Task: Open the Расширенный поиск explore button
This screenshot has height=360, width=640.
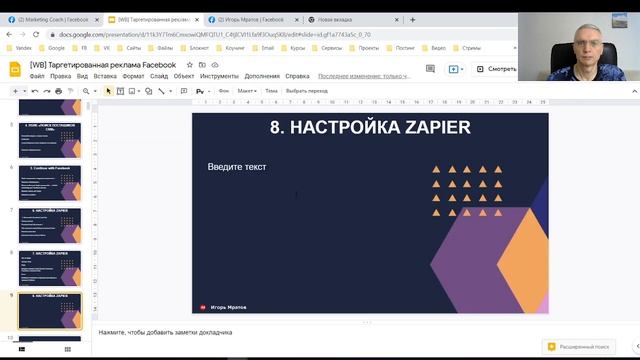Action: click(x=579, y=347)
